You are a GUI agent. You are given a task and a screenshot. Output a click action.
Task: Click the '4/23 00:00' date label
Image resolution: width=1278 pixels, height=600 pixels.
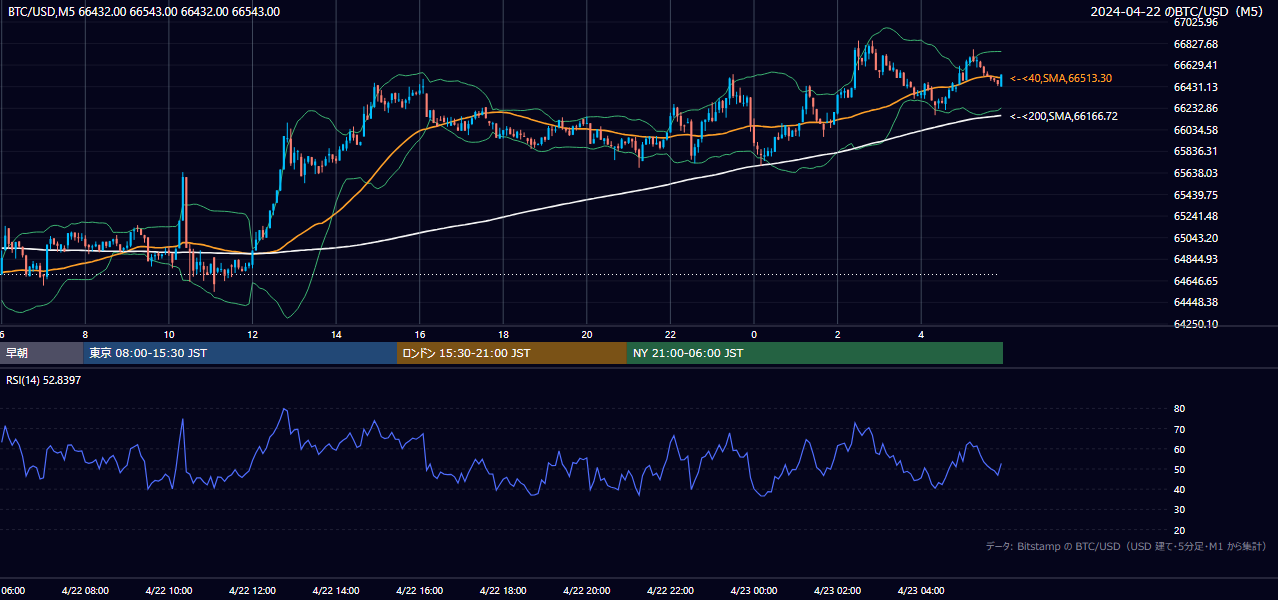(x=754, y=591)
